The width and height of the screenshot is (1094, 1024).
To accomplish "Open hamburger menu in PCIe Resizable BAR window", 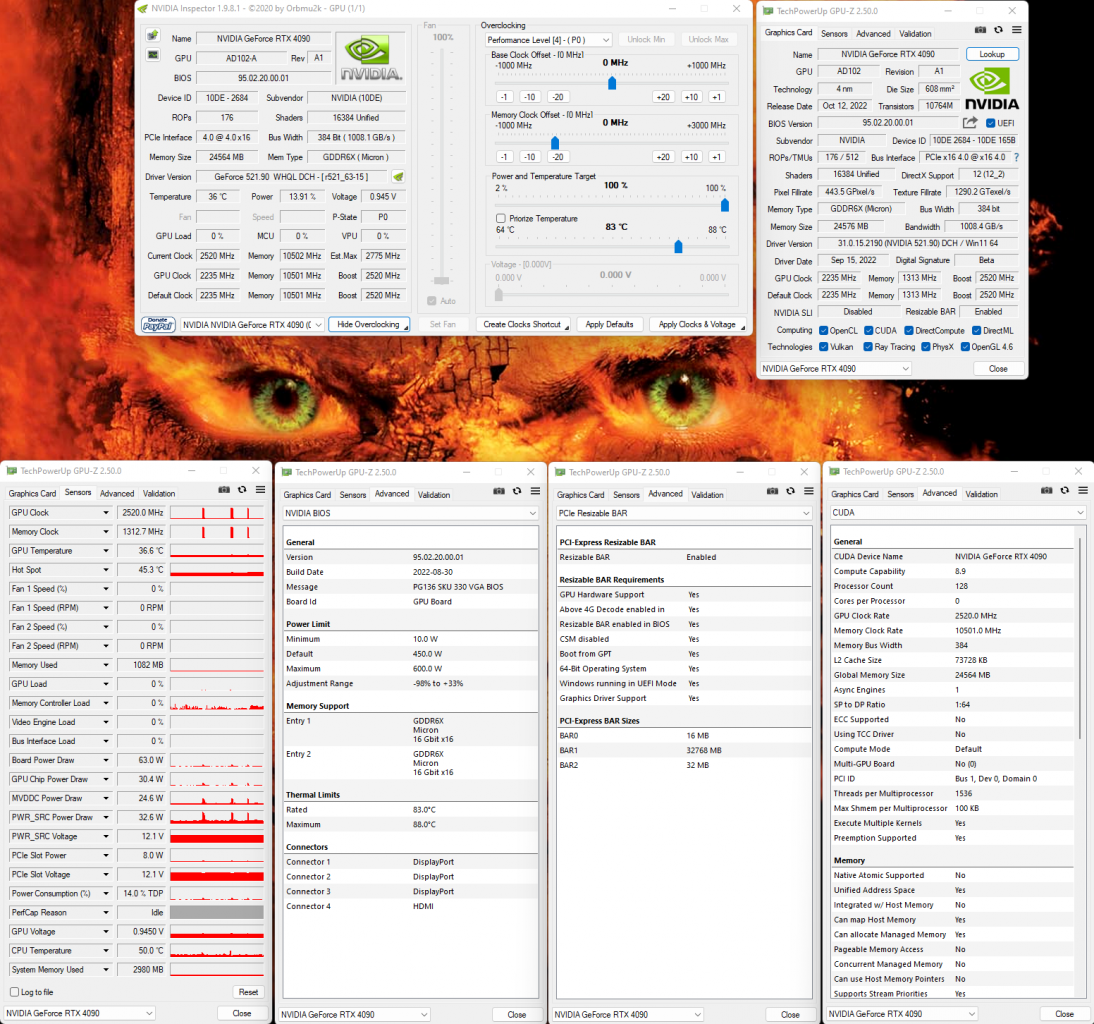I will tap(809, 491).
